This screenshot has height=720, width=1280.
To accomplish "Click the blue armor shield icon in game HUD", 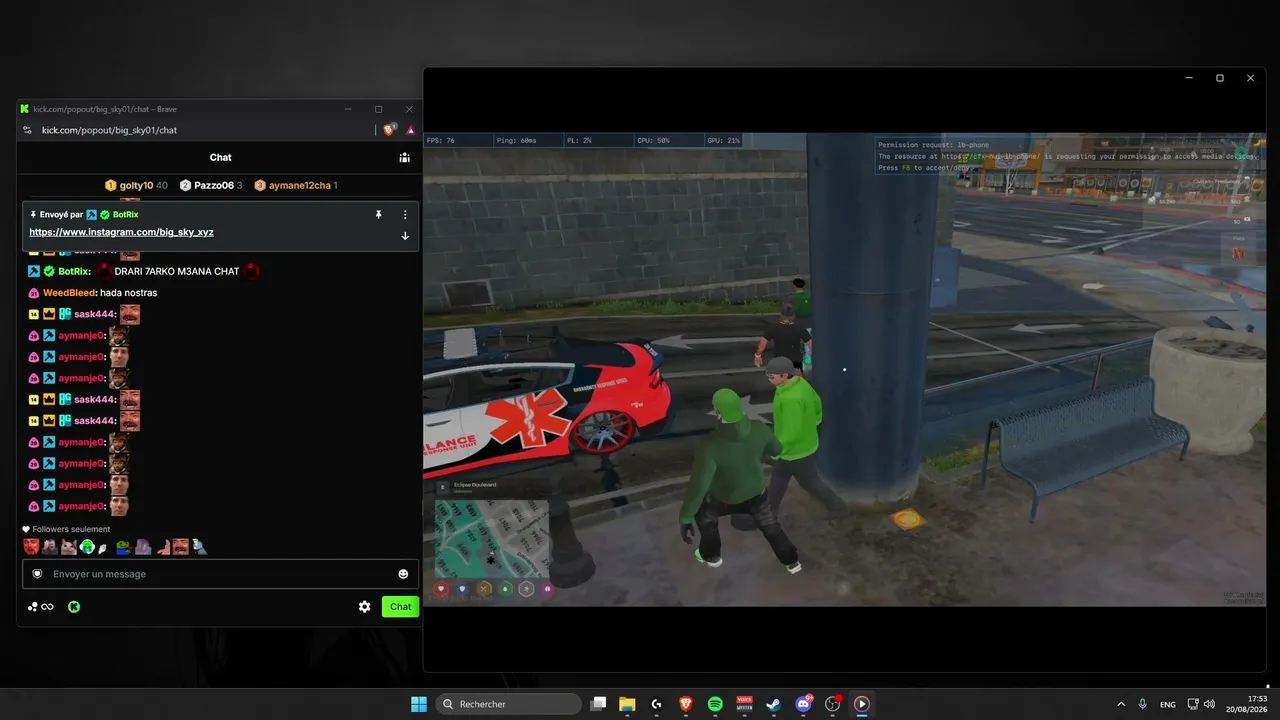I will click(462, 589).
